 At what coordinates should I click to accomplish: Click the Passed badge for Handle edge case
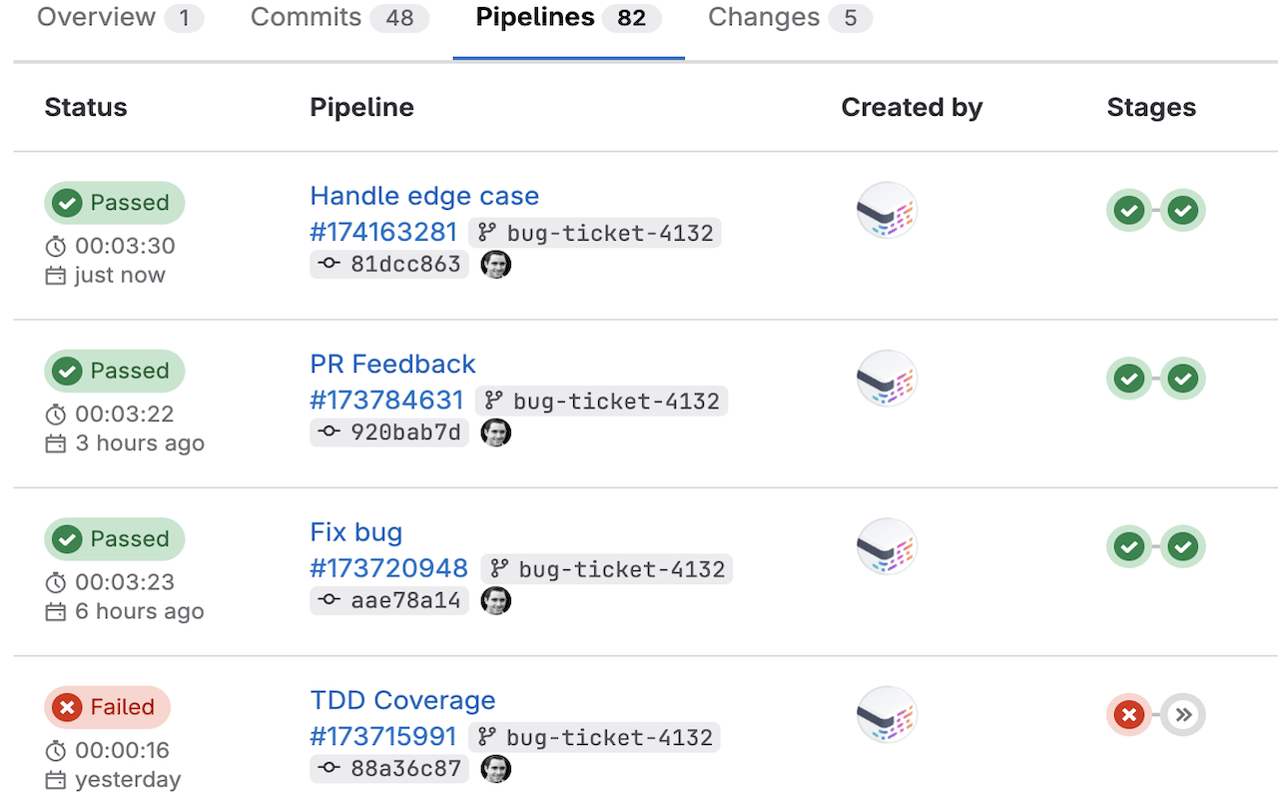114,203
